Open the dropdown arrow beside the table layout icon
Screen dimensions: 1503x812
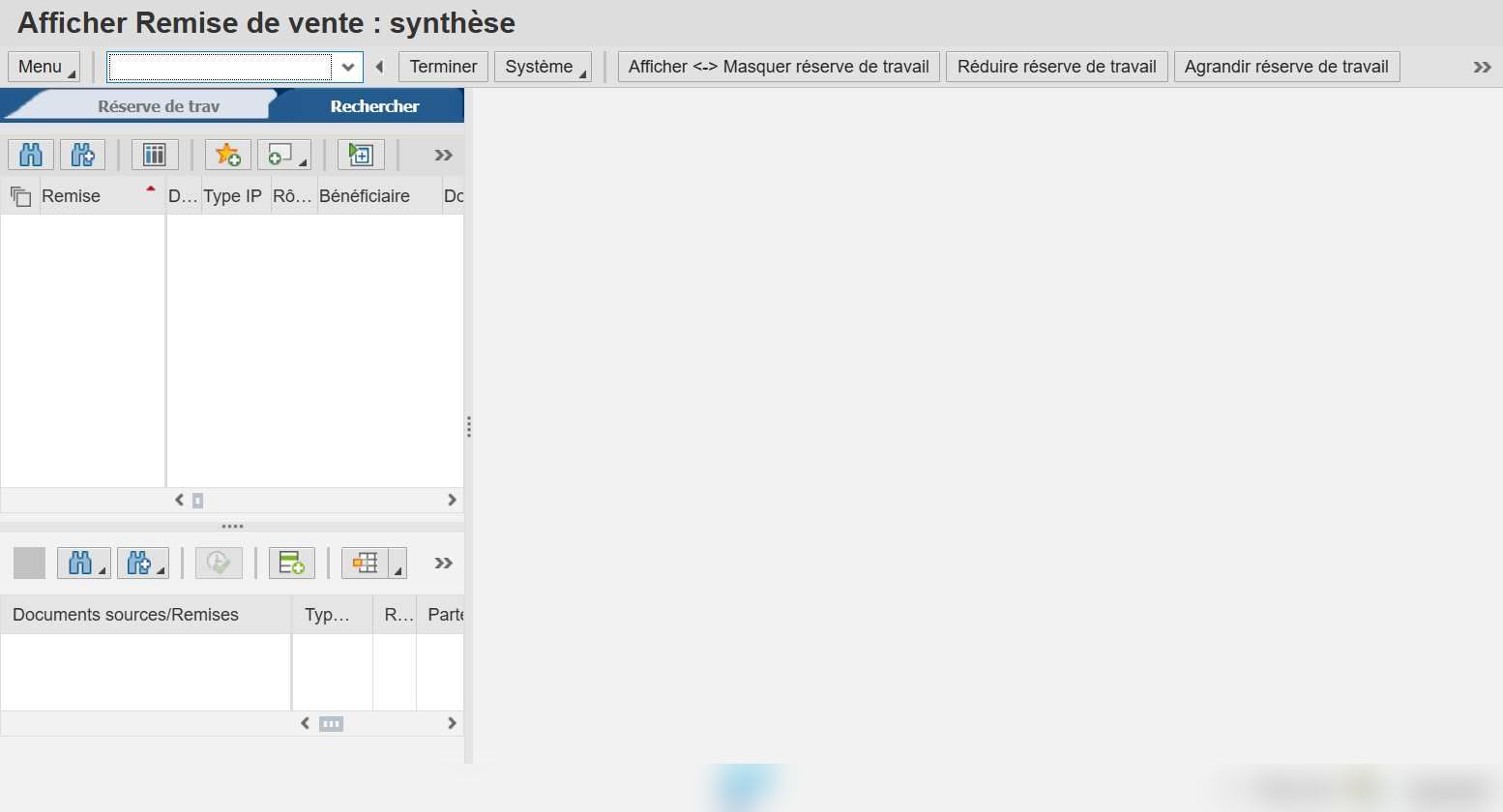pos(398,563)
